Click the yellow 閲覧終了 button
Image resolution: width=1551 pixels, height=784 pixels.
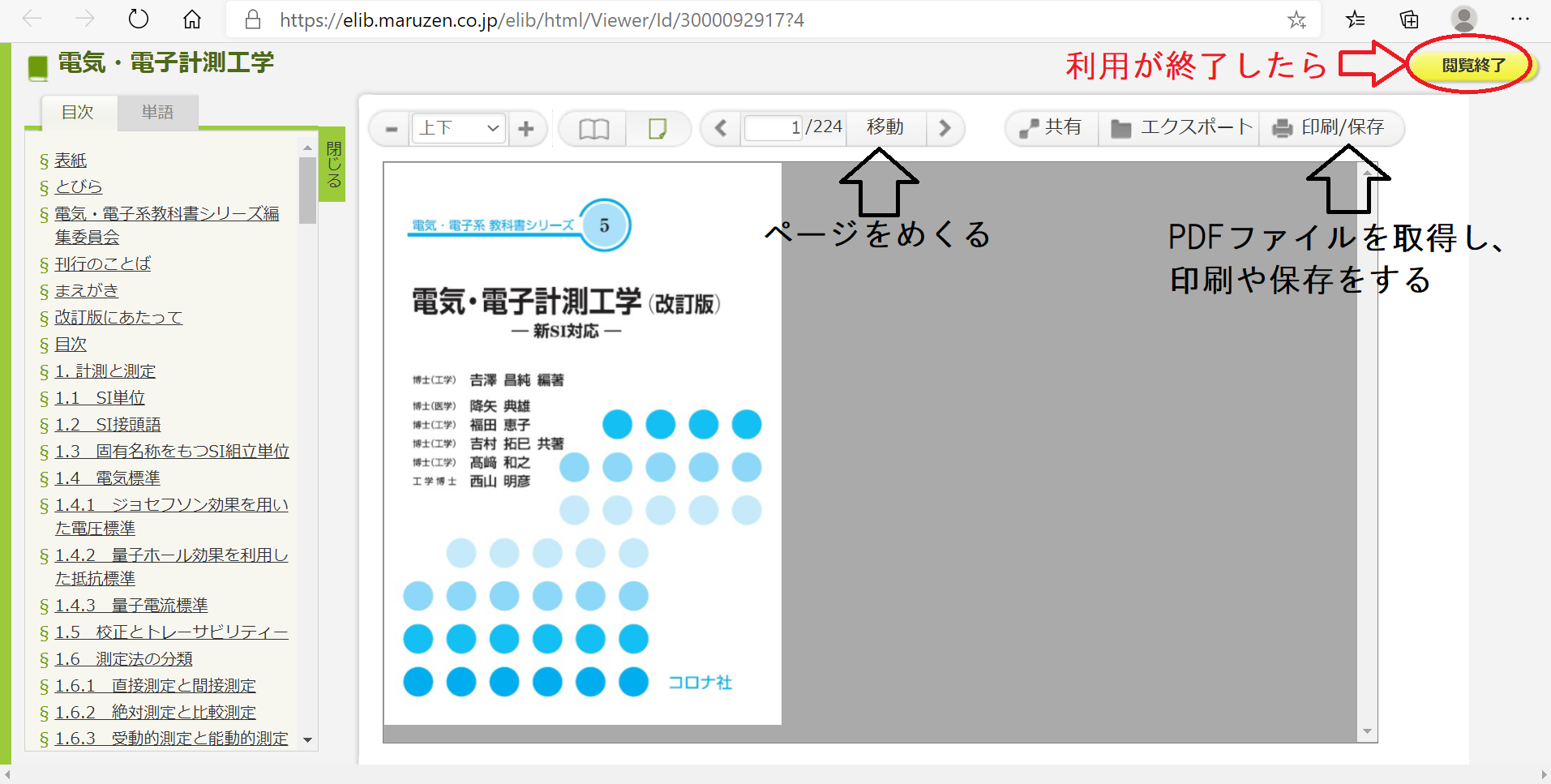1472,65
